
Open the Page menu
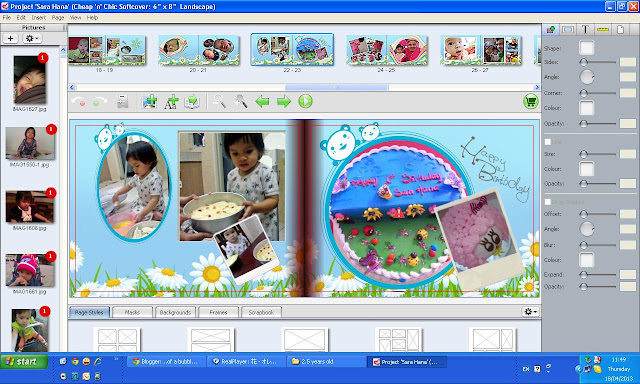pyautogui.click(x=58, y=18)
